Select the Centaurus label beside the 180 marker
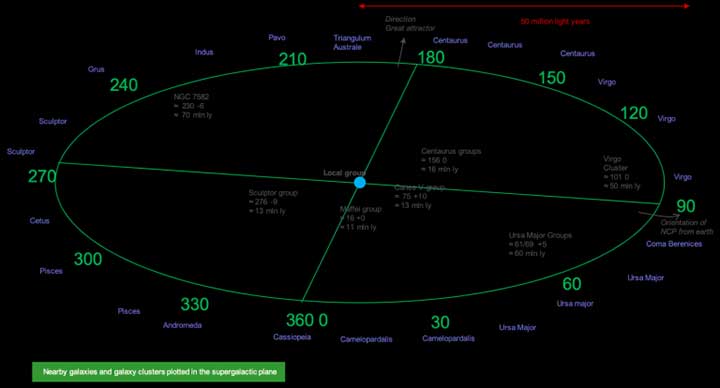The image size is (720, 388). click(x=450, y=40)
